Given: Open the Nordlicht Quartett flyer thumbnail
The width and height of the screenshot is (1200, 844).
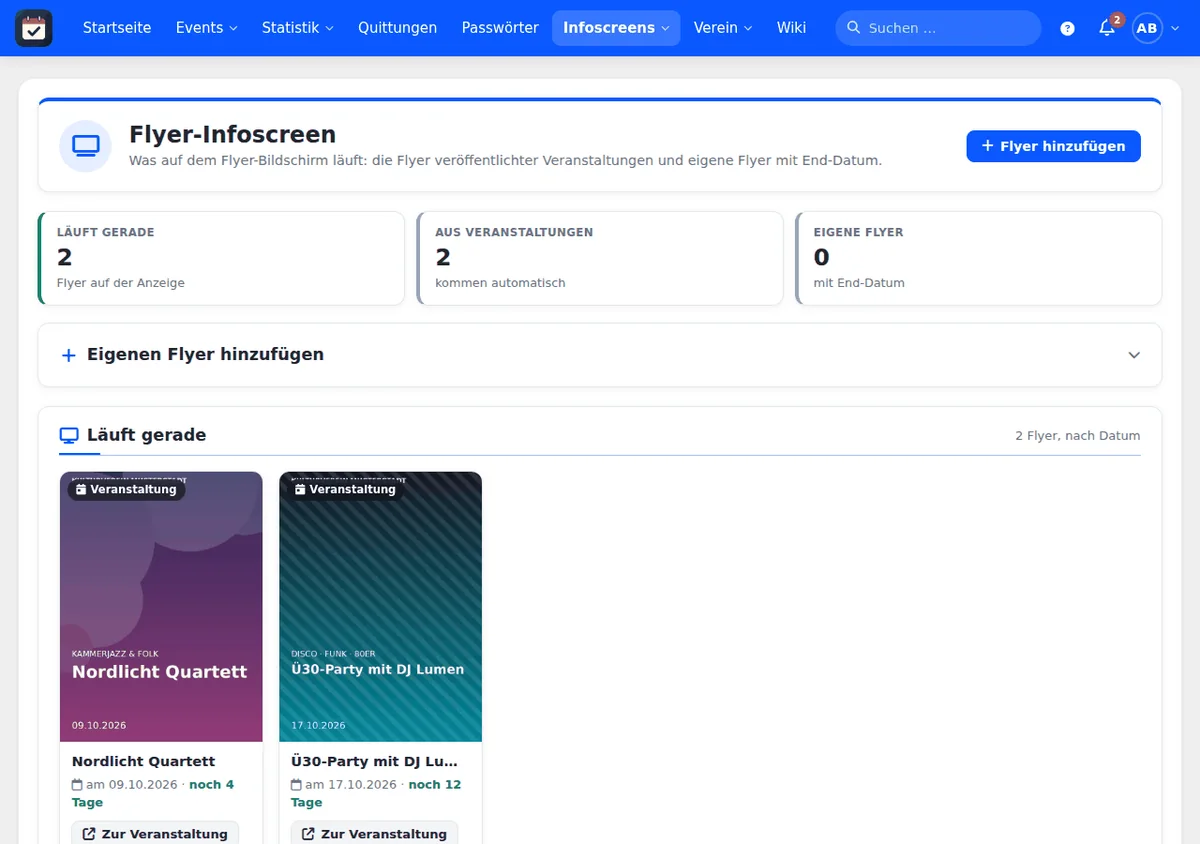Looking at the screenshot, I should click(x=161, y=607).
